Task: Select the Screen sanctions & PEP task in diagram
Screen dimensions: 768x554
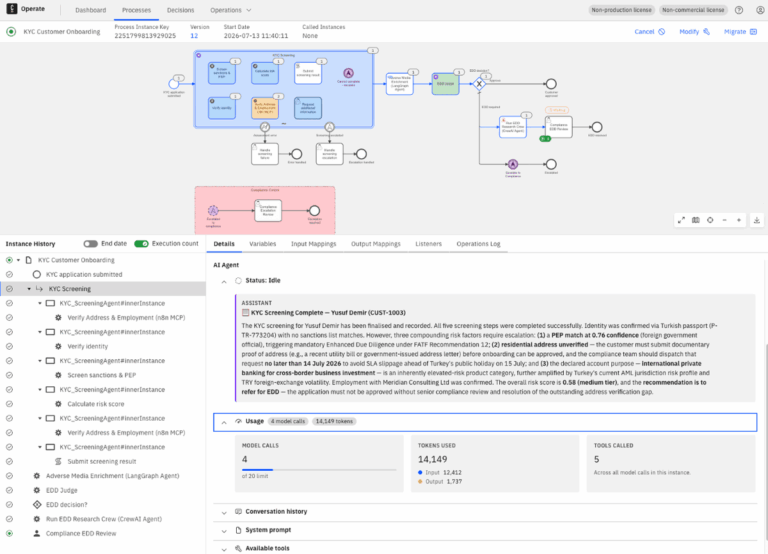Action: (221, 73)
